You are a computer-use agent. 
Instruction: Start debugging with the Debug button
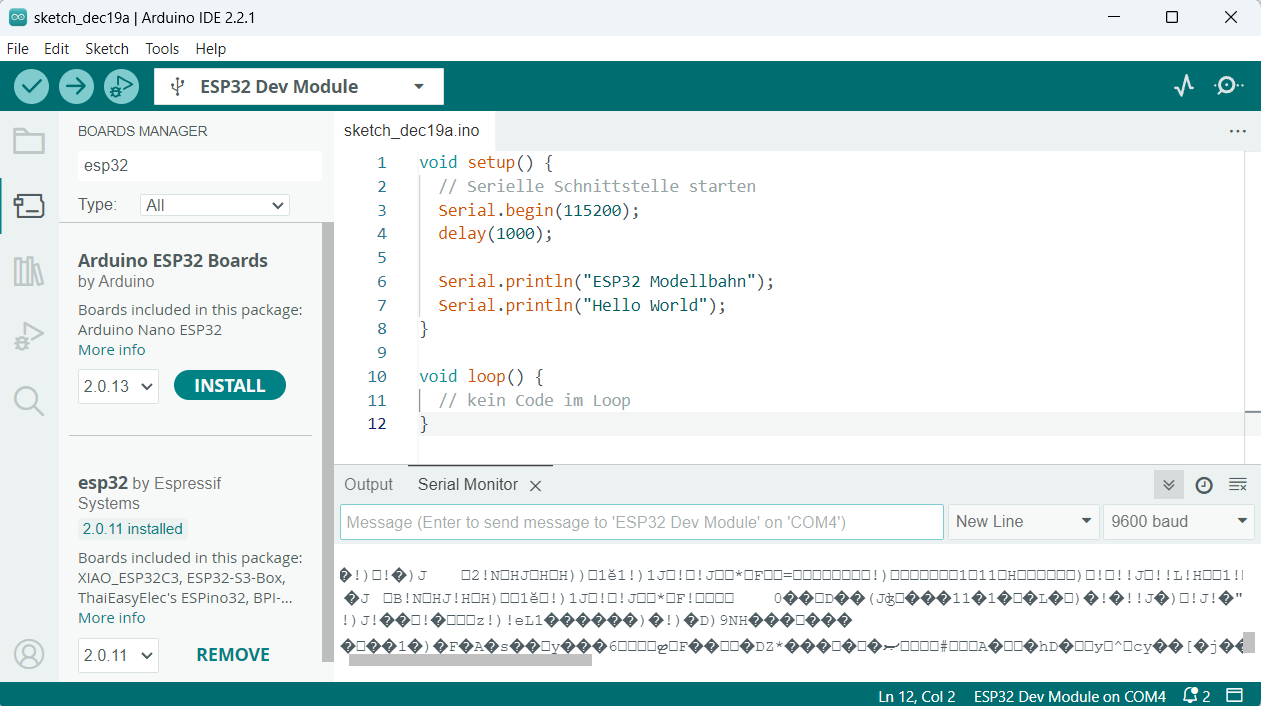[120, 86]
